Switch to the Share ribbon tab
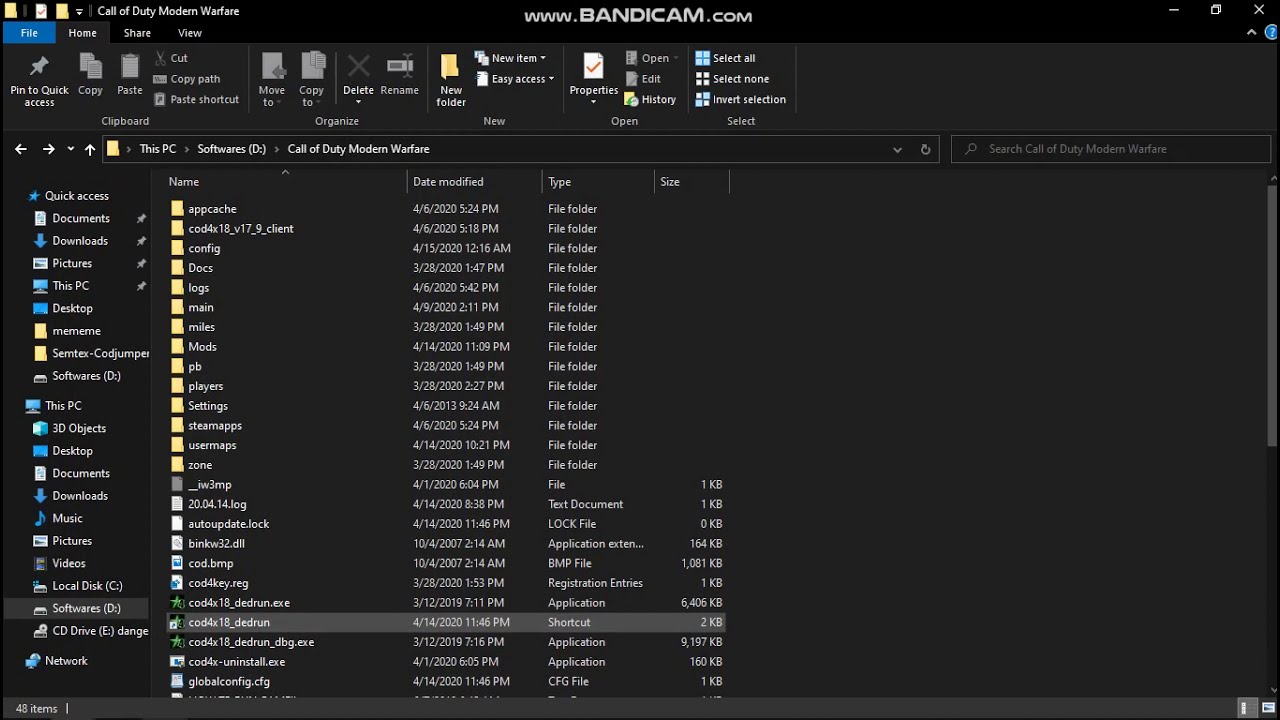The image size is (1280, 720). pos(137,33)
